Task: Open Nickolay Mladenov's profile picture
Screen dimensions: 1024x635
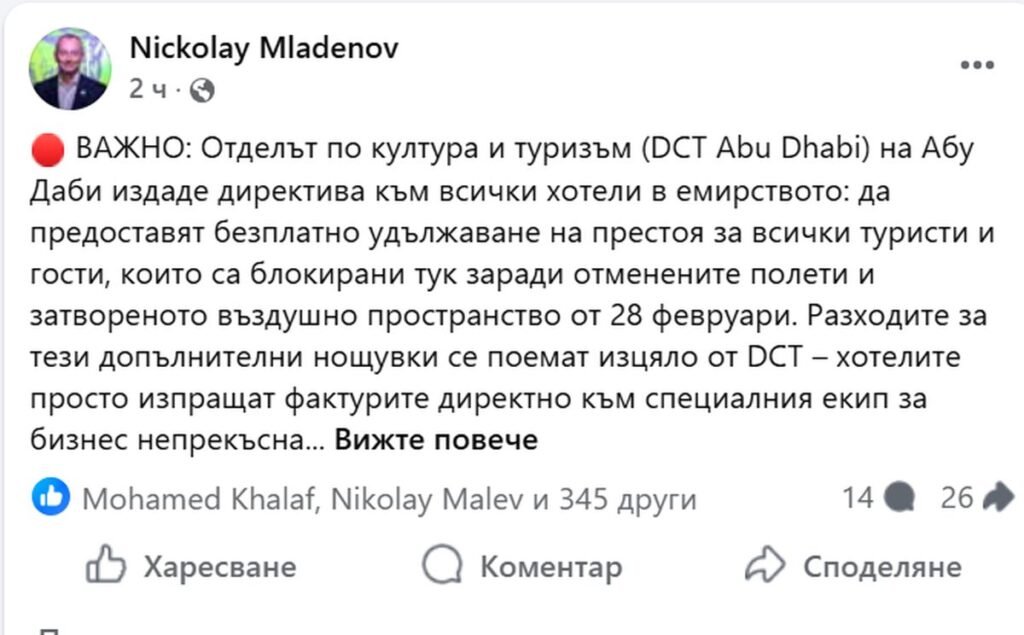Action: [70, 68]
